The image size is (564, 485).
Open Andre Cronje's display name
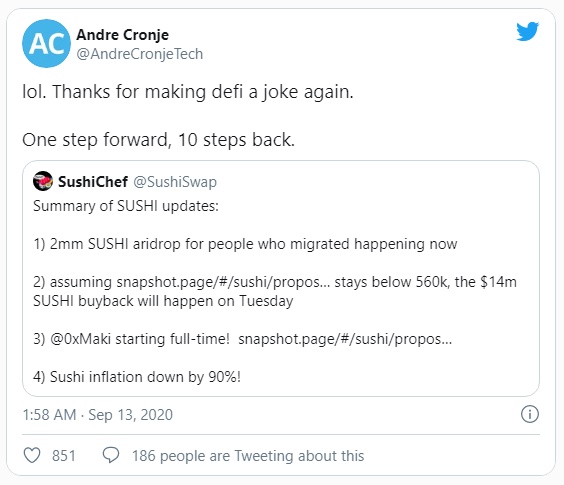122,35
